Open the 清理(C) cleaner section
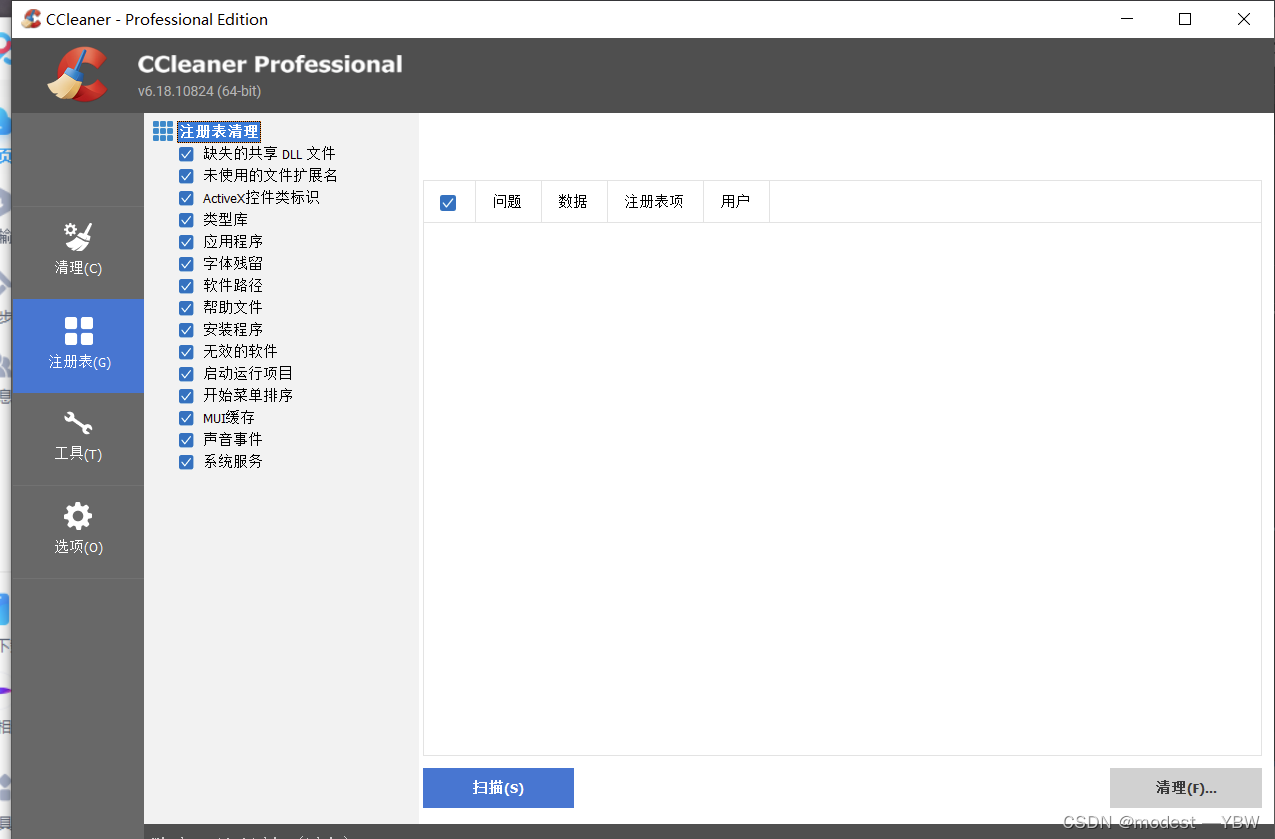 (78, 252)
